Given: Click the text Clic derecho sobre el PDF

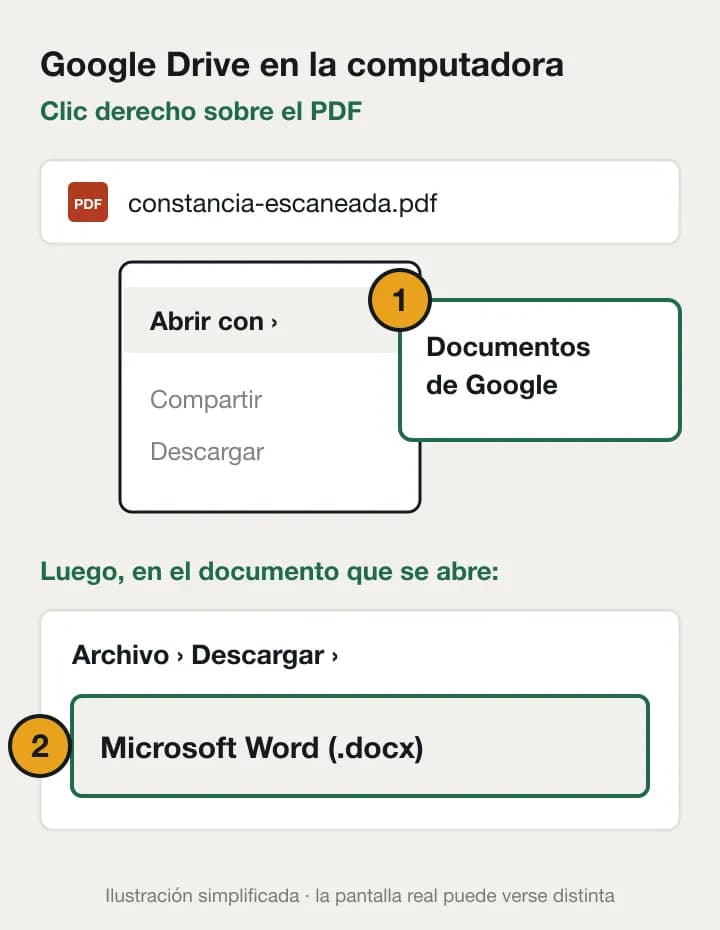Looking at the screenshot, I should click(201, 112).
